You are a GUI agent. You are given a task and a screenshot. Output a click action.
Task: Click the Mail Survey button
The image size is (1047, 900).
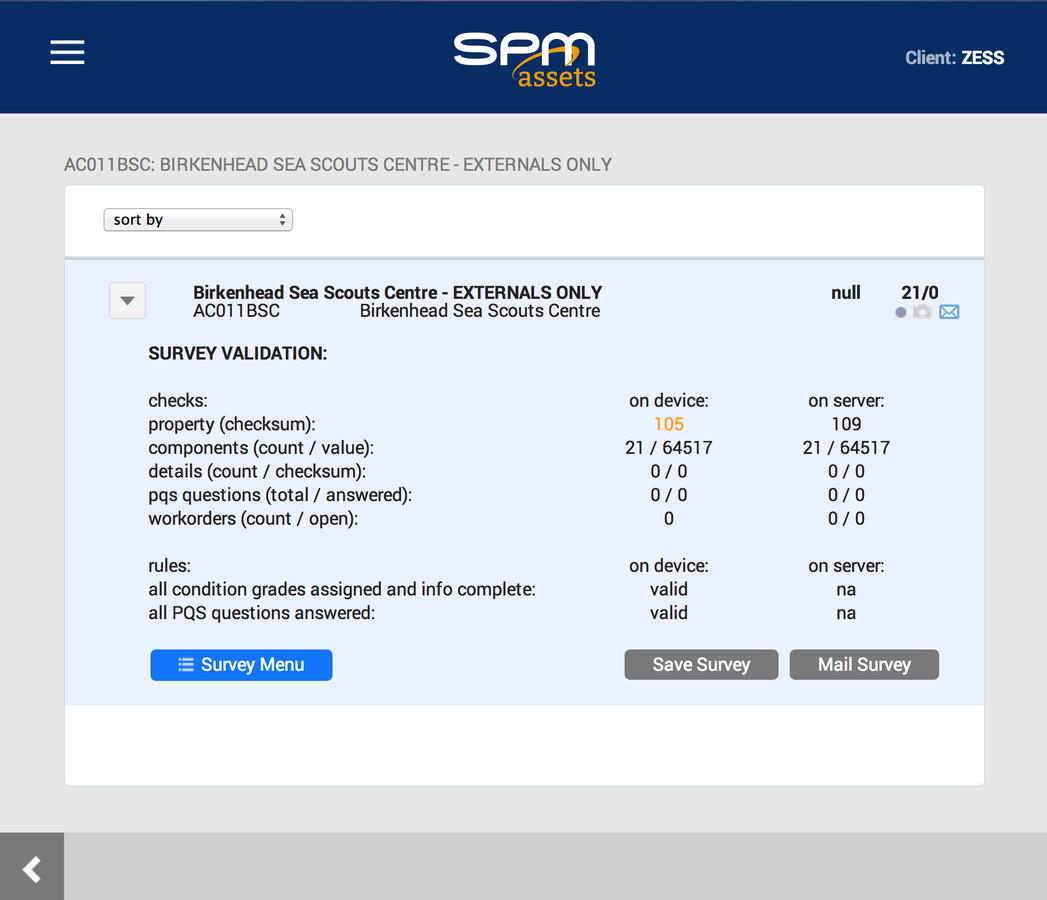coord(864,665)
